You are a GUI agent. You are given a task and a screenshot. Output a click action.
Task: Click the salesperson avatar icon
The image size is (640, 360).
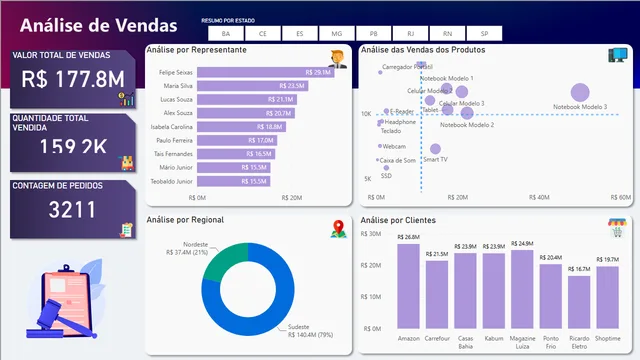pyautogui.click(x=338, y=59)
